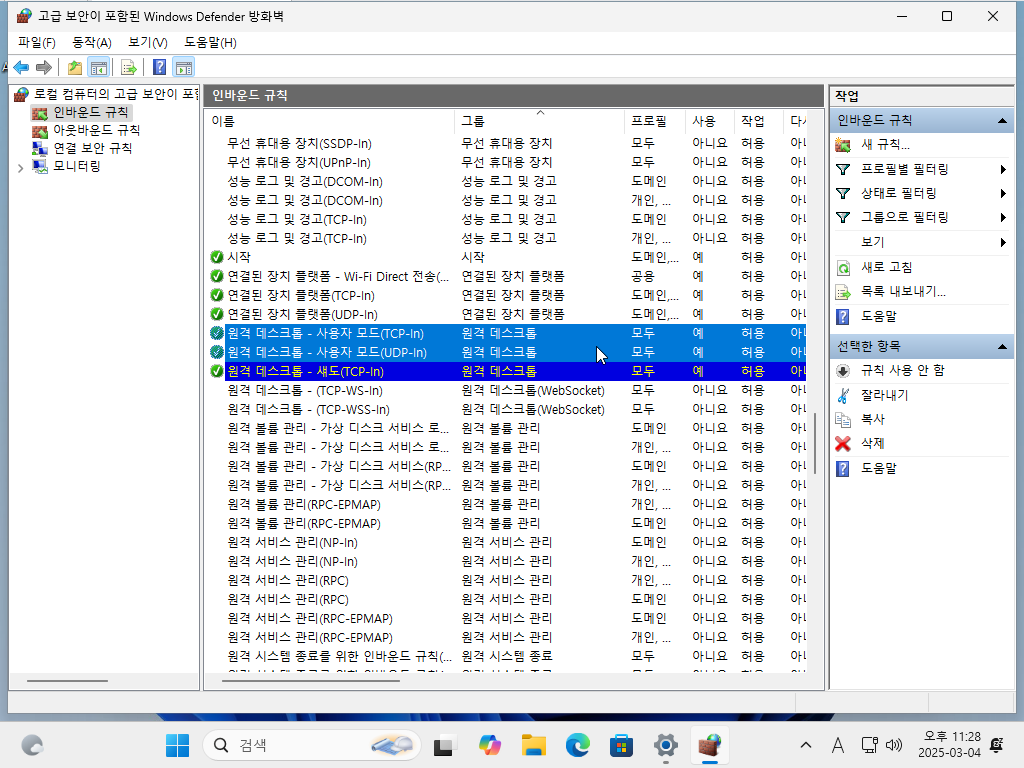The image size is (1024, 768).
Task: Click the green check icon of 원격 데스크톱 - 섀도(TCP-In)
Action: pyautogui.click(x=217, y=371)
